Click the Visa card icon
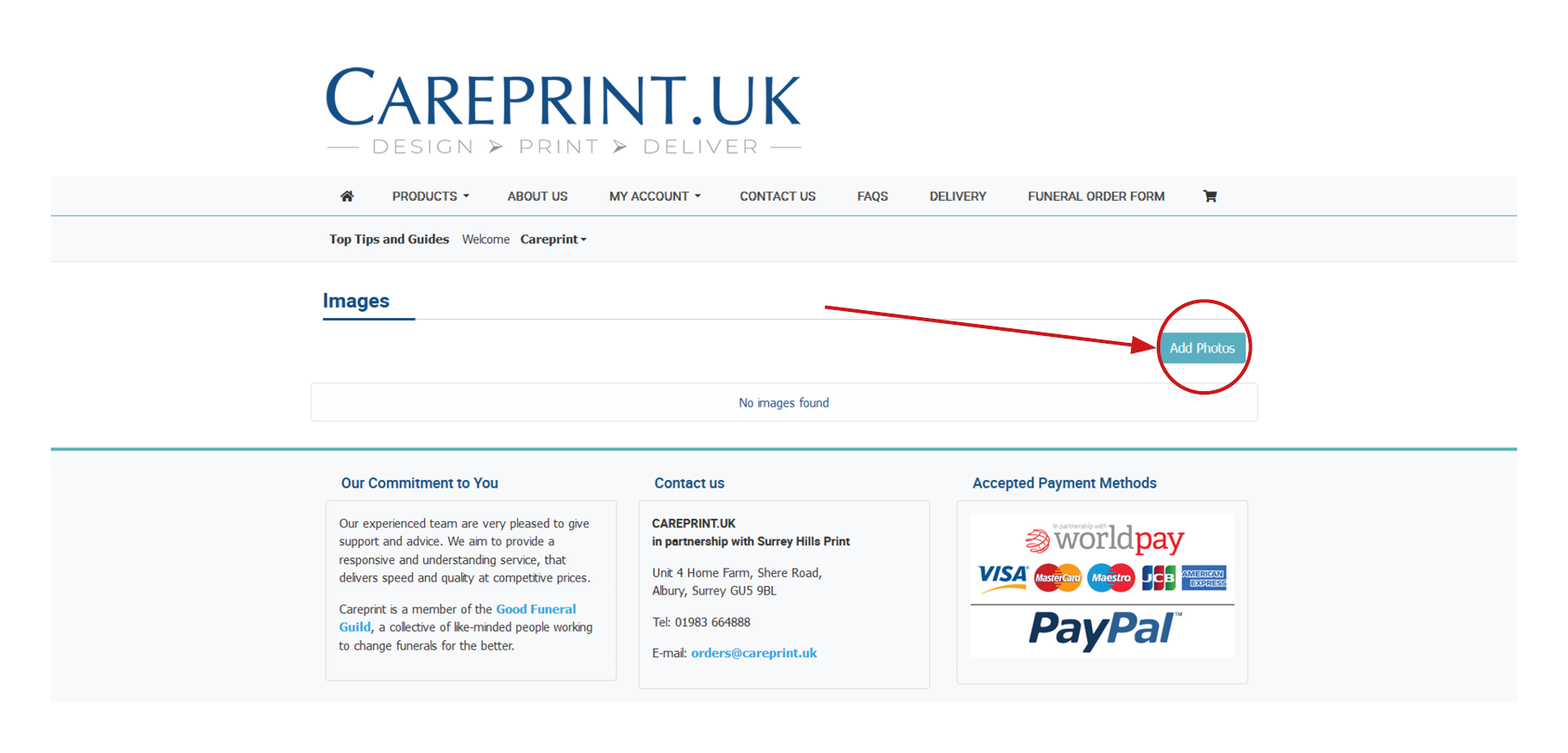This screenshot has width=1568, height=753. tap(1003, 578)
